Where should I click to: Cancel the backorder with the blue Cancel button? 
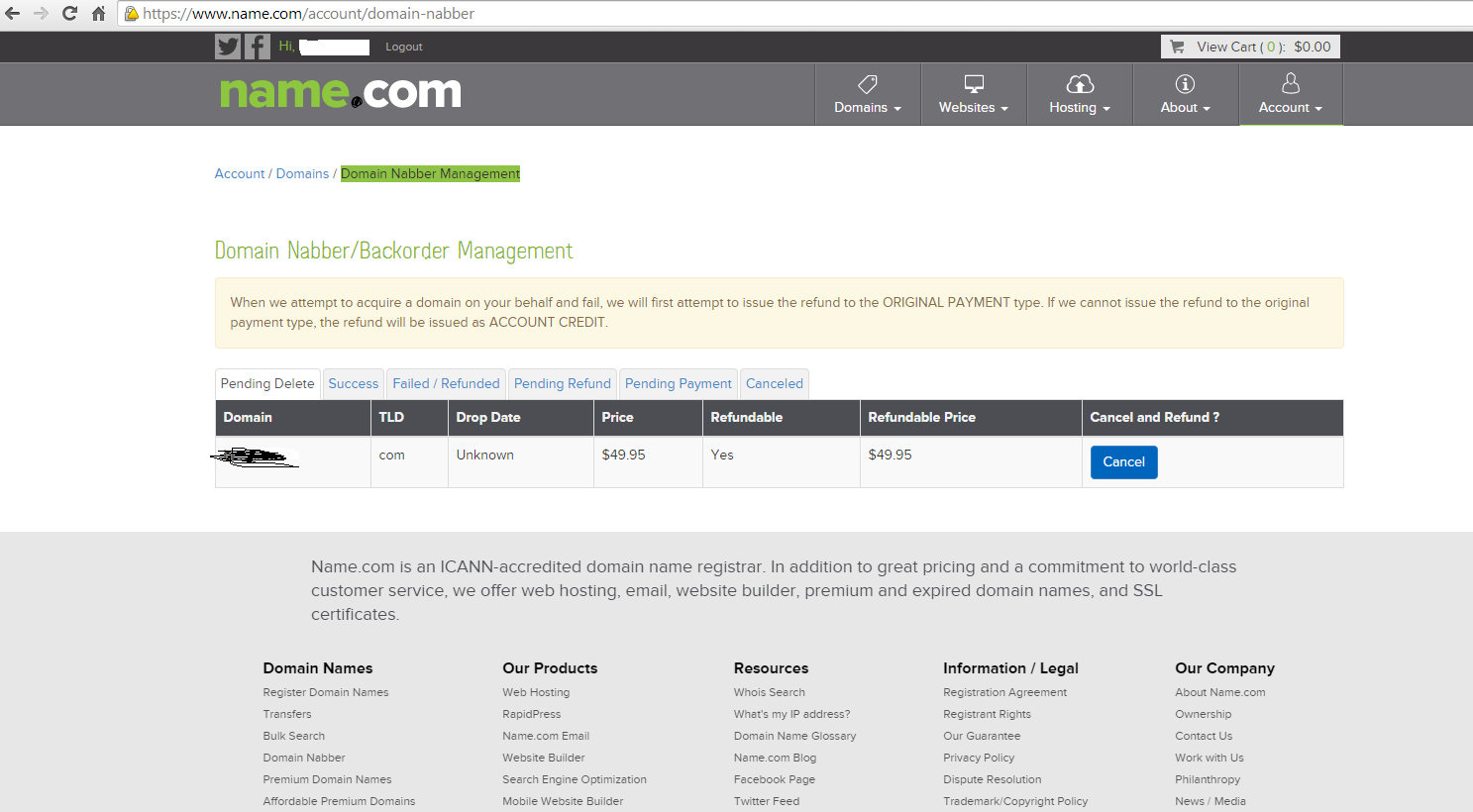coord(1124,462)
